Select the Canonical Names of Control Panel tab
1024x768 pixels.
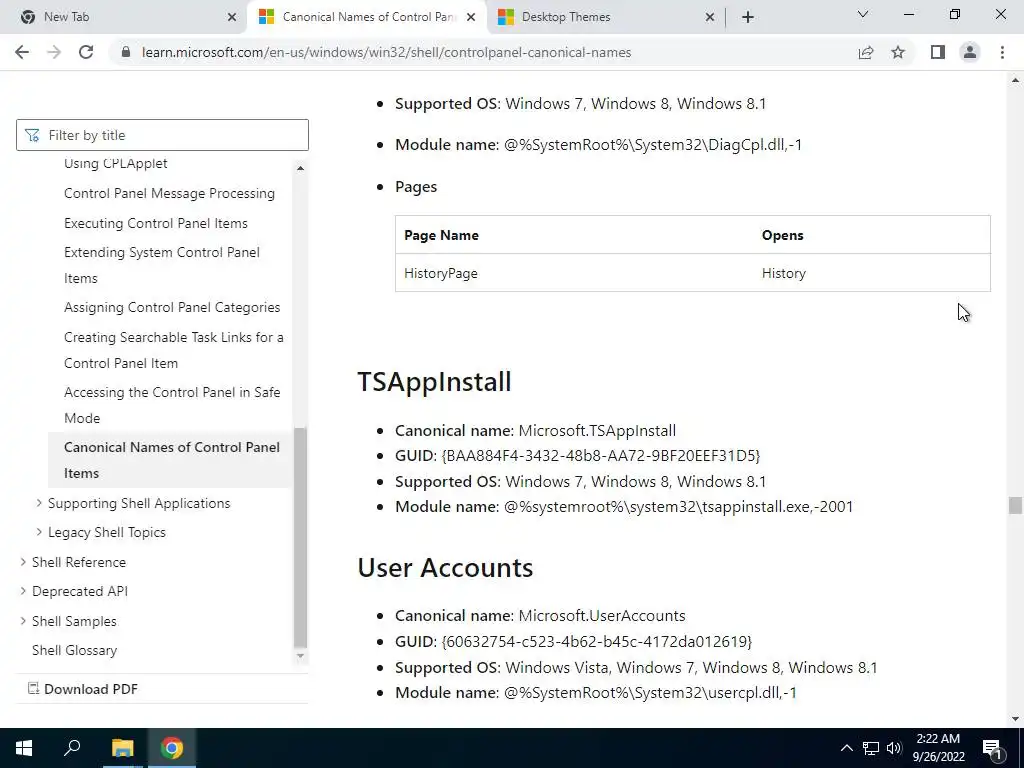366,17
